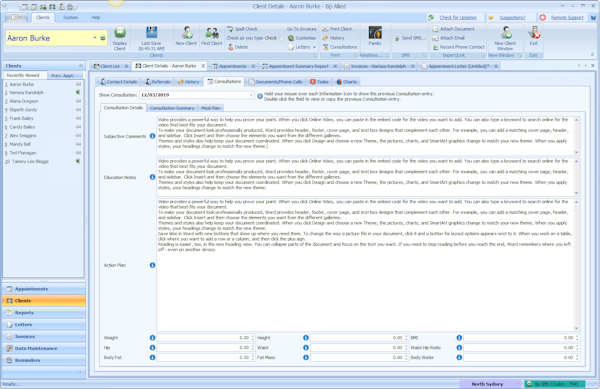Toggle the Check as you type checkbox

click(x=282, y=38)
